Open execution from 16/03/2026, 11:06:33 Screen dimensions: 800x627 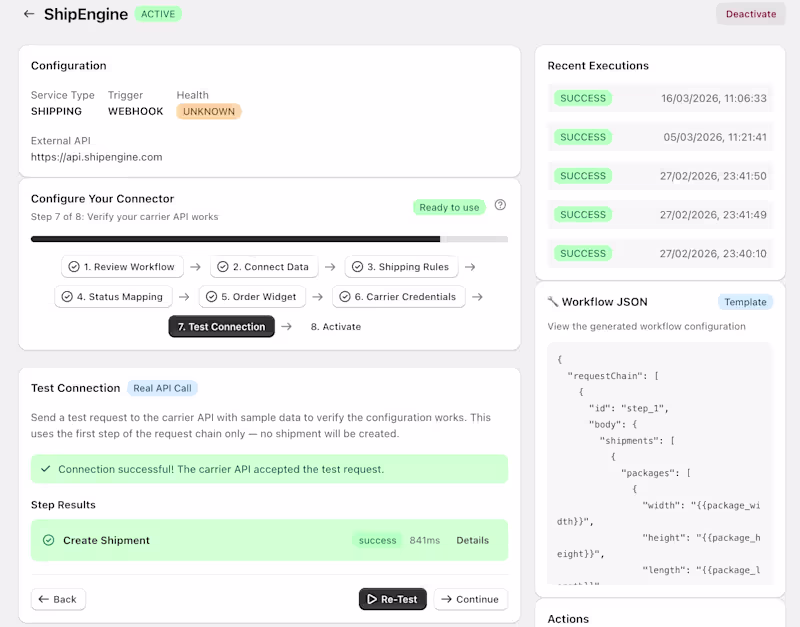[660, 98]
